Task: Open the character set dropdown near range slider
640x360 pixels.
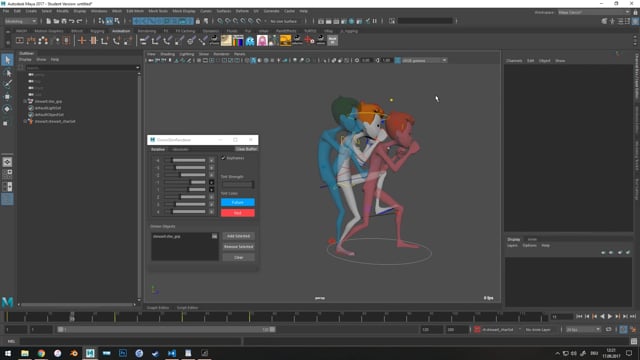Action: [x=520, y=329]
